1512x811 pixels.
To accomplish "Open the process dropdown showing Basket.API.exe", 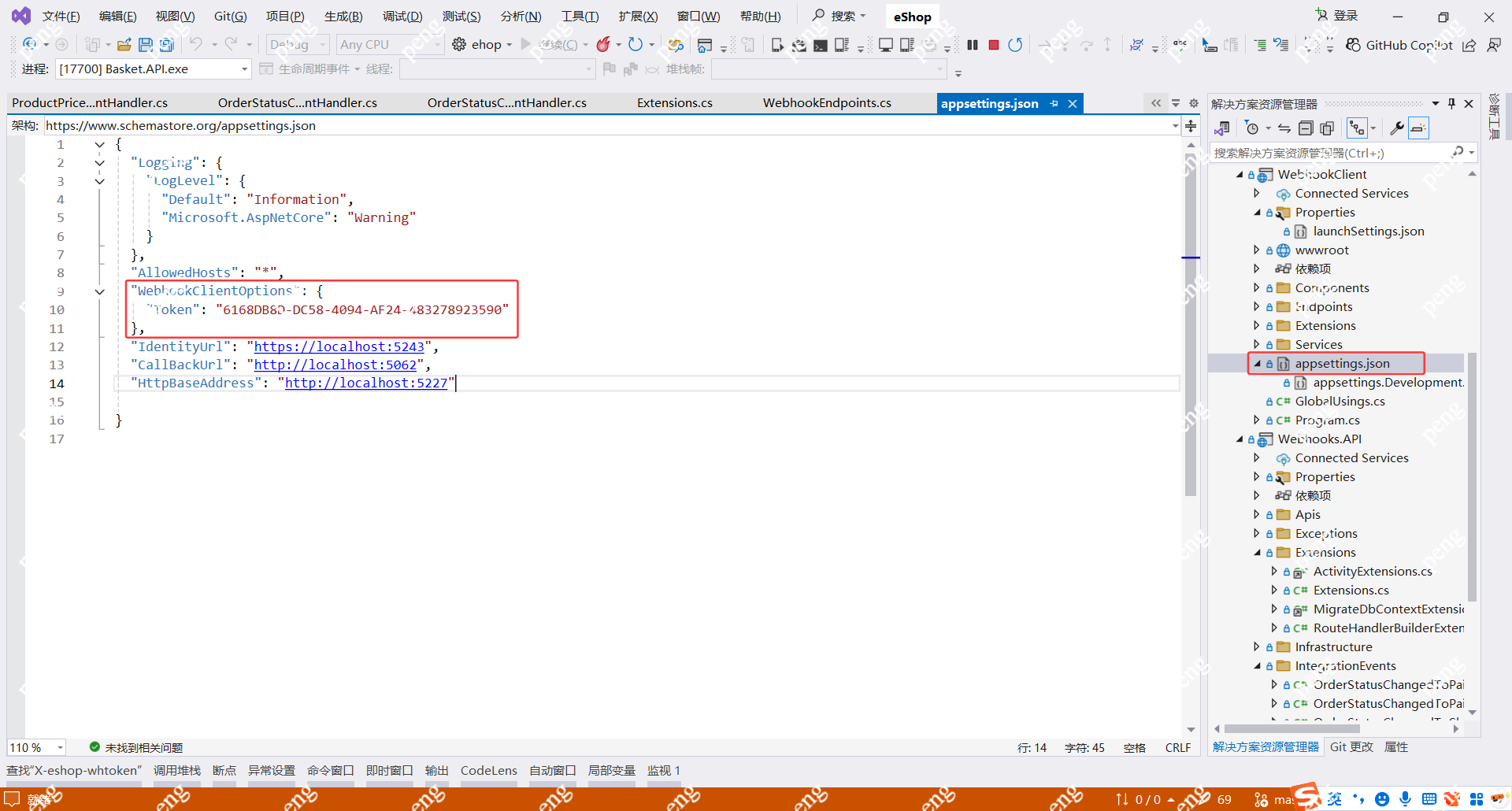I will [x=154, y=69].
